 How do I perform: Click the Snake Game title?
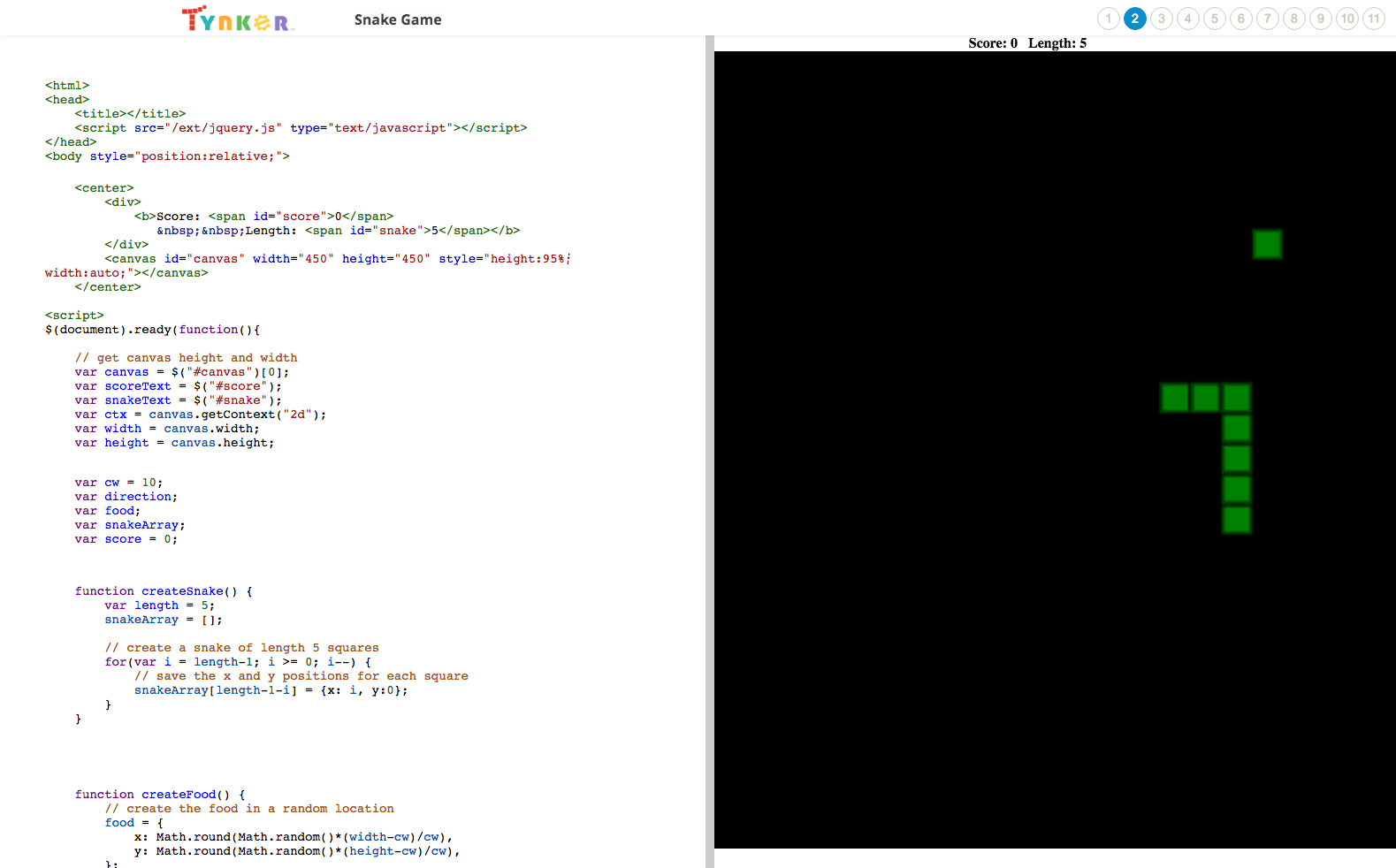(397, 19)
